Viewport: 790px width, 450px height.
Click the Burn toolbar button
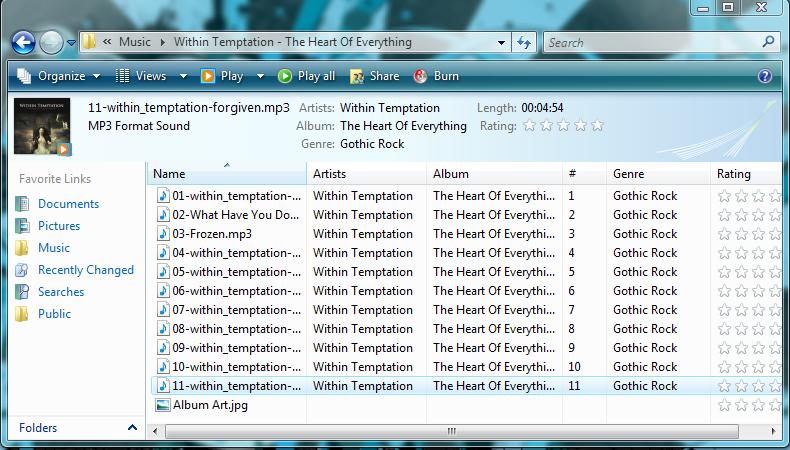(436, 76)
